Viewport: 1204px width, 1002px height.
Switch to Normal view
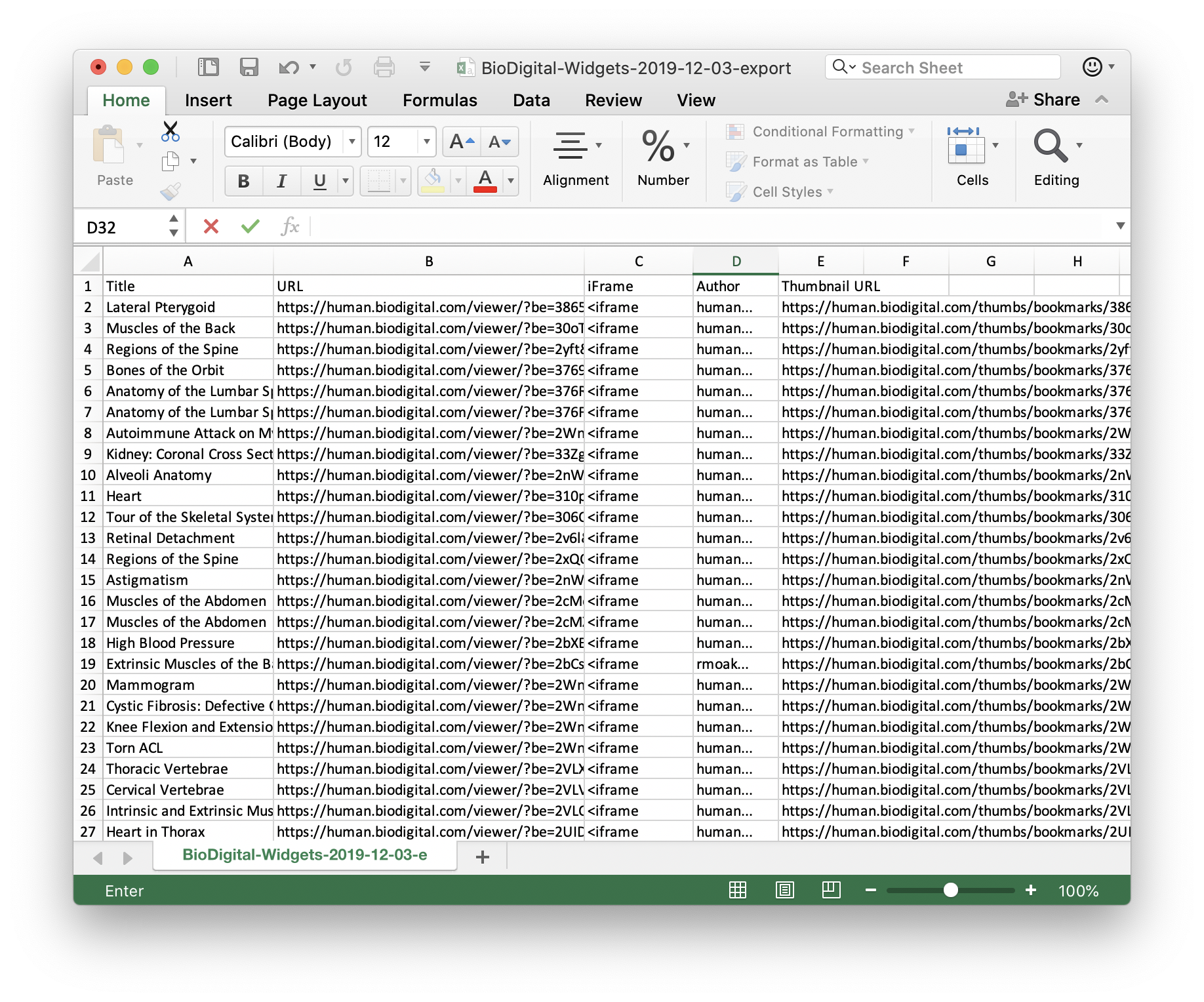[x=738, y=890]
